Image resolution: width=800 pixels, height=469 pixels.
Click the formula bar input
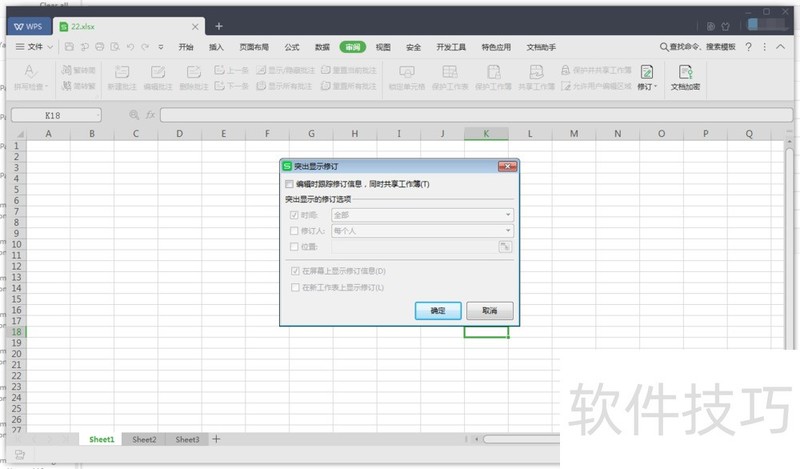[x=477, y=115]
